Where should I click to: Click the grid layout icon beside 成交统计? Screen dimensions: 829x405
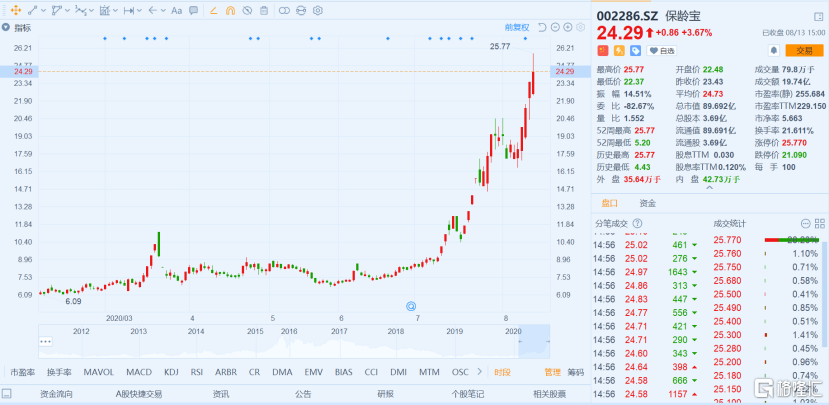(x=820, y=223)
